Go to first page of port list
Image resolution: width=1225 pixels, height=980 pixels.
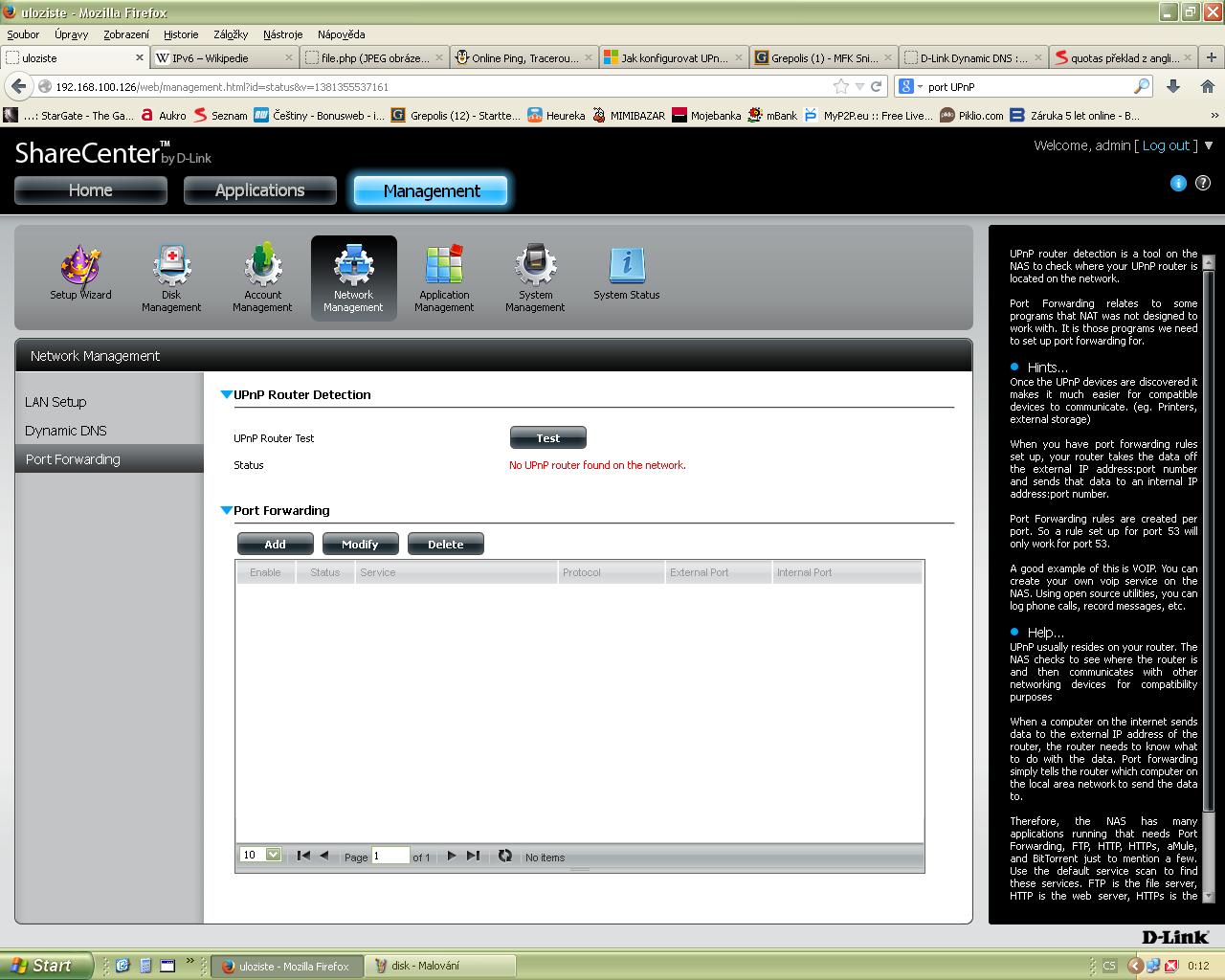[303, 856]
